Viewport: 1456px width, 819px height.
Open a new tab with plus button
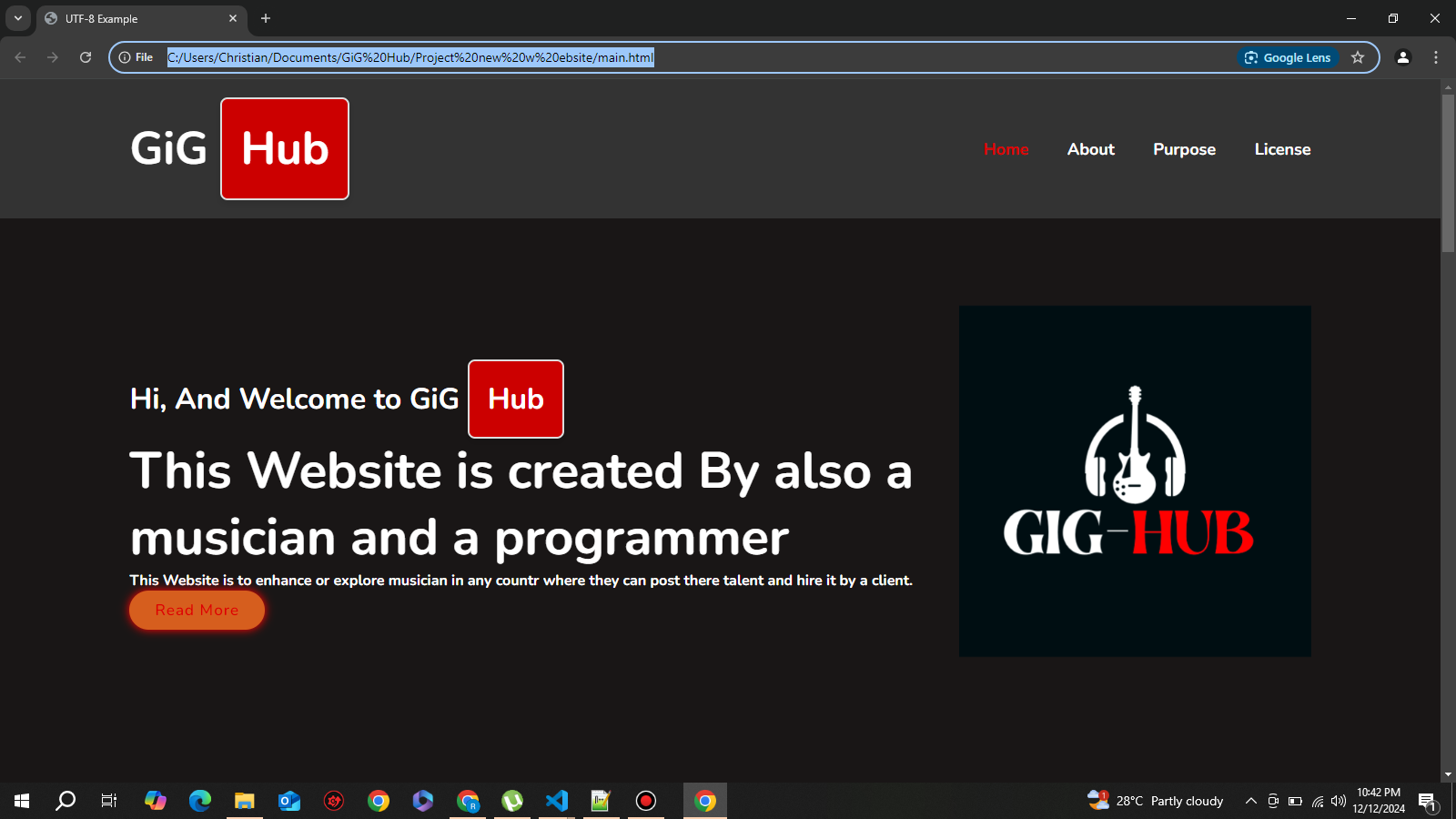click(x=266, y=18)
